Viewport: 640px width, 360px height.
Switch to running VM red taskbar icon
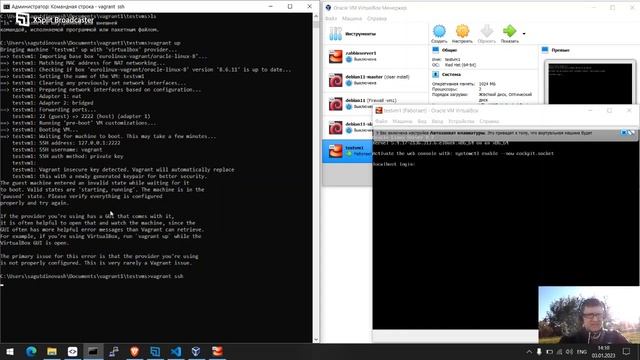tap(217, 351)
